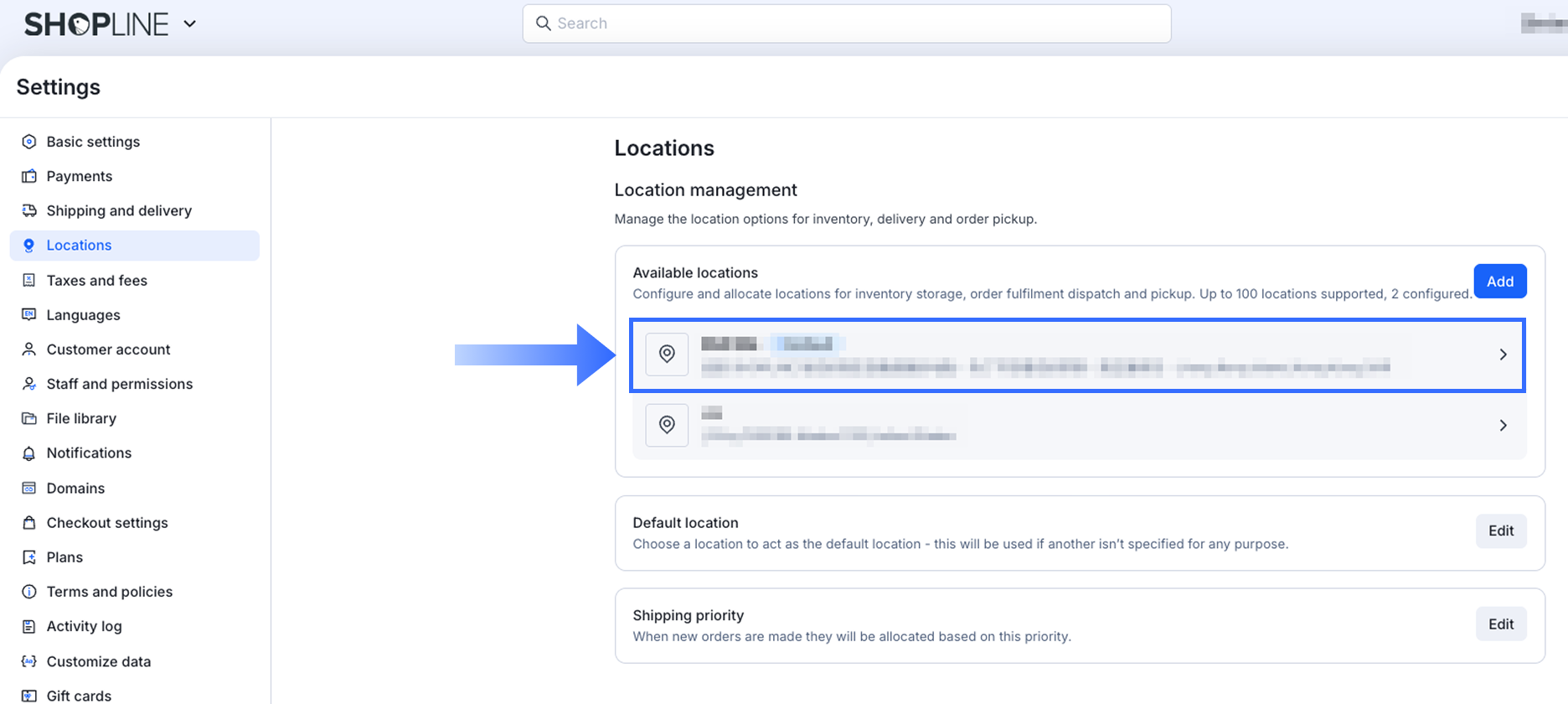Expand the SHOPLINE store dropdown chevron
The height and width of the screenshot is (704, 1568).
tap(190, 24)
